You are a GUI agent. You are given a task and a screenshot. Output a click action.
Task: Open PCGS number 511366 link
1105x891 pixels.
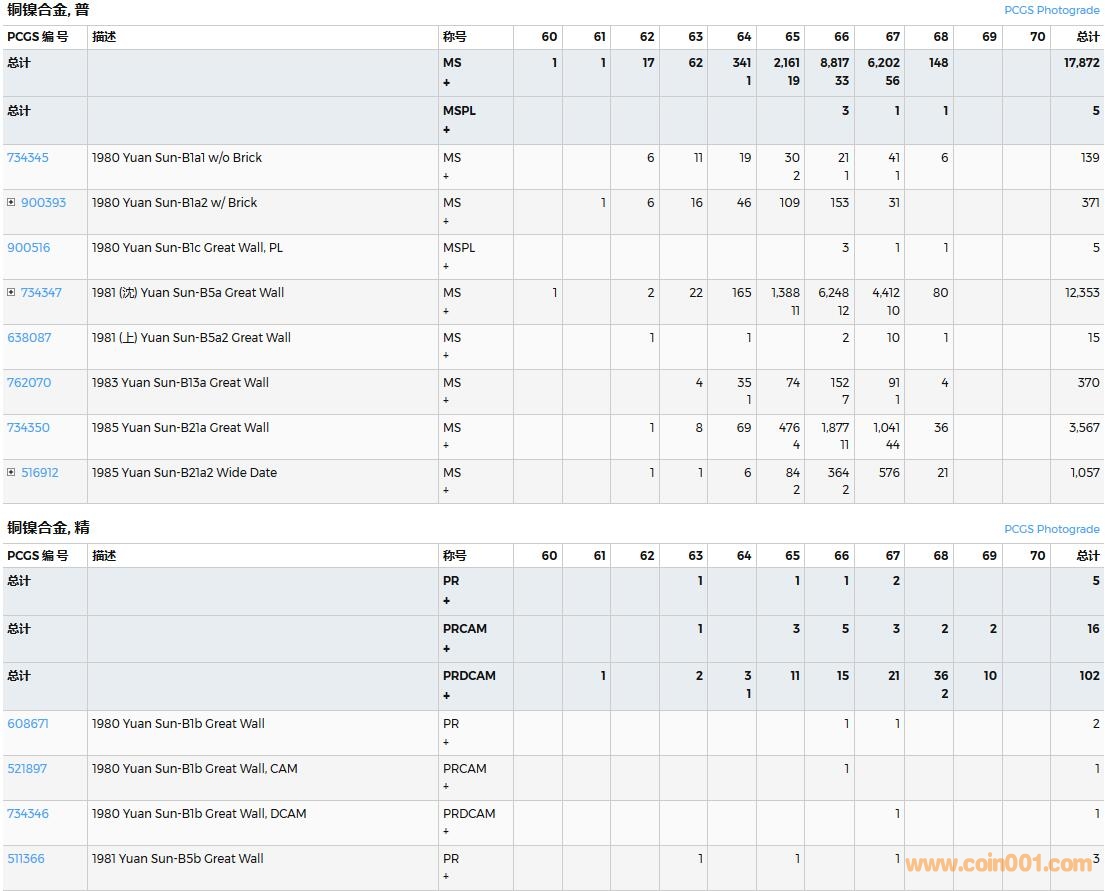click(x=26, y=858)
